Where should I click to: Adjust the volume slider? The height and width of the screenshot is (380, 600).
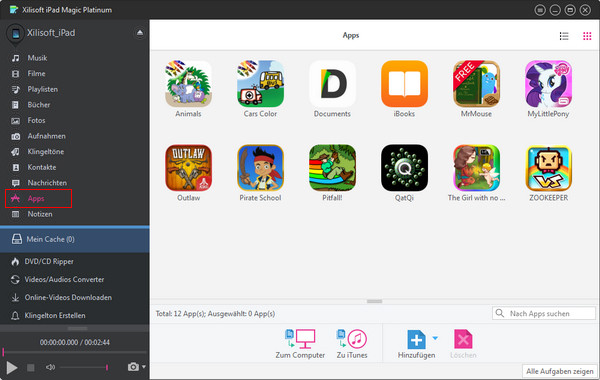tap(84, 367)
